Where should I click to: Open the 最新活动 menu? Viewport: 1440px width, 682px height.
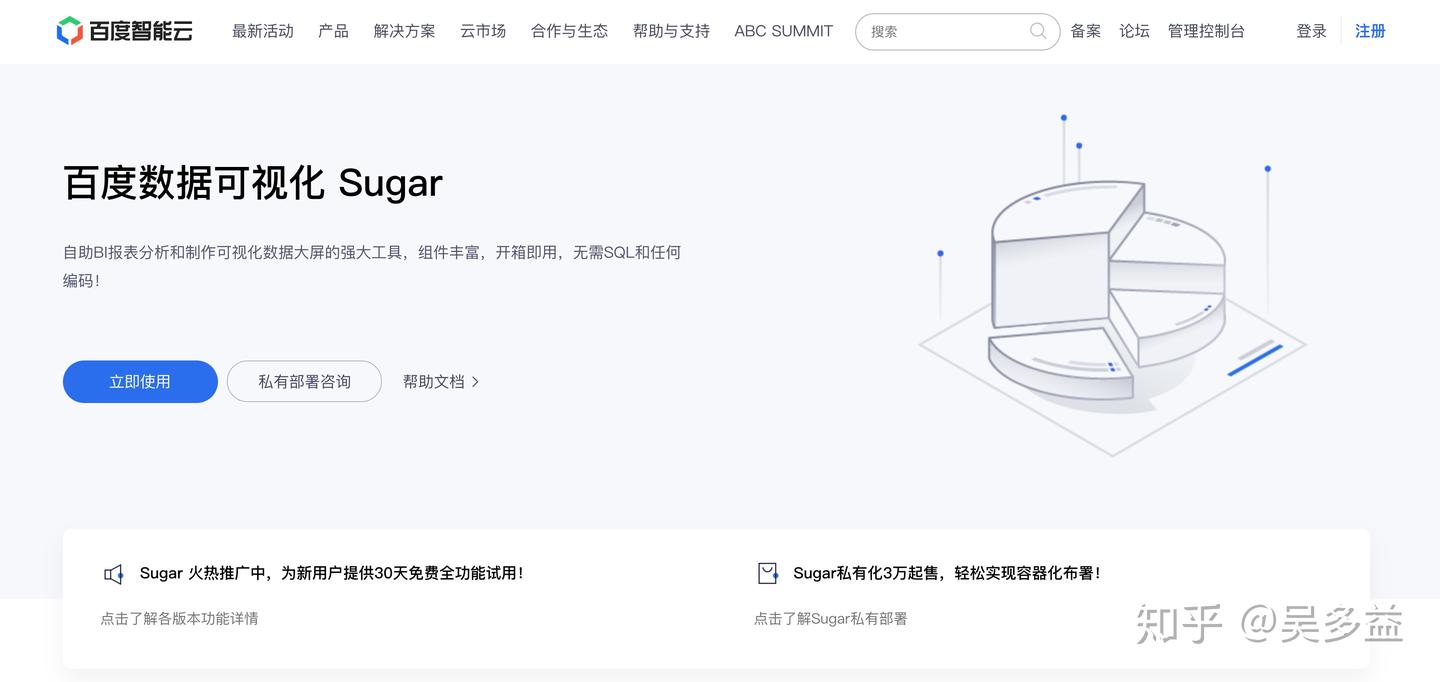(263, 31)
